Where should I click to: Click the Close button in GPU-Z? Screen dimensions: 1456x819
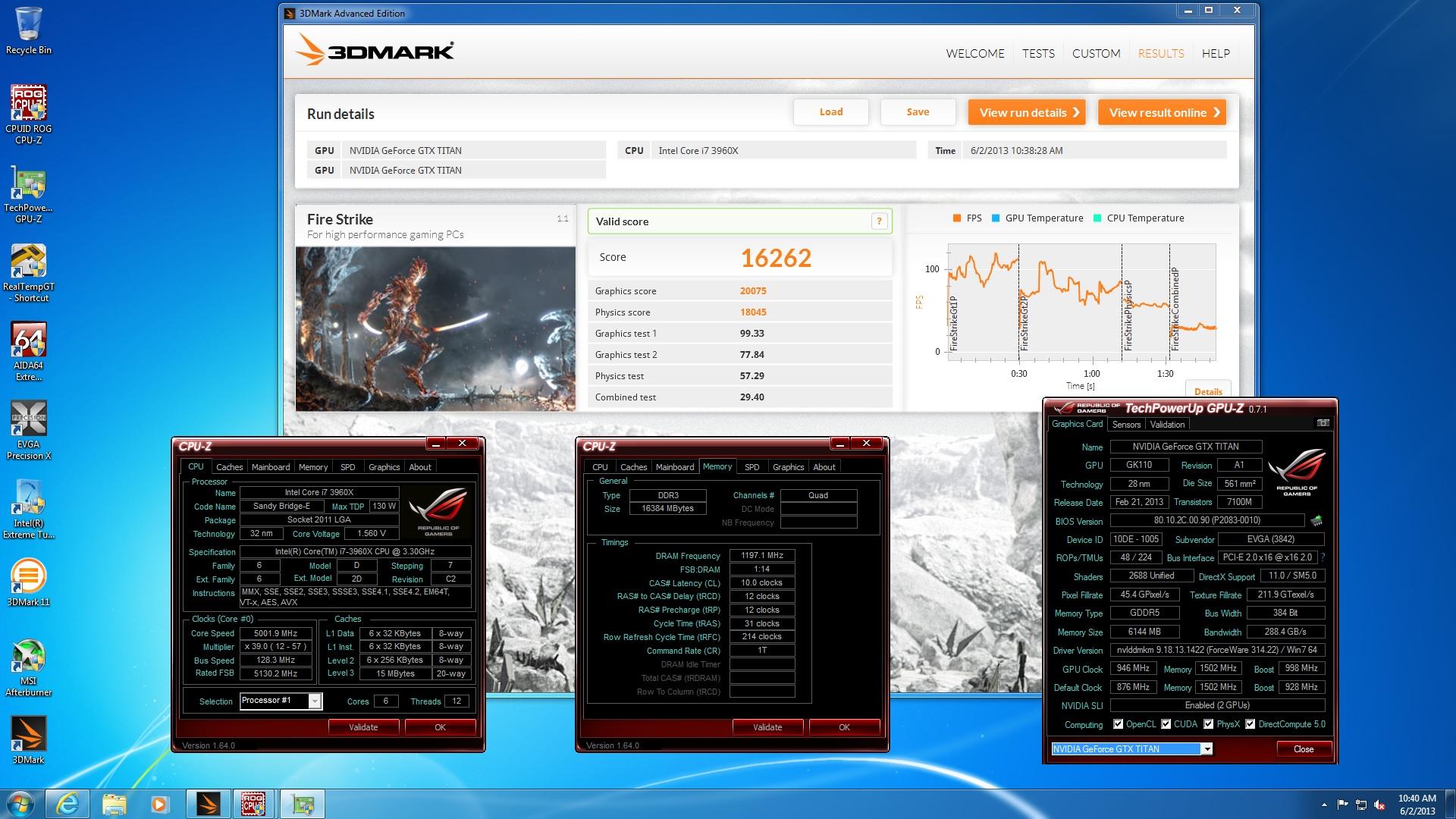[x=1304, y=749]
